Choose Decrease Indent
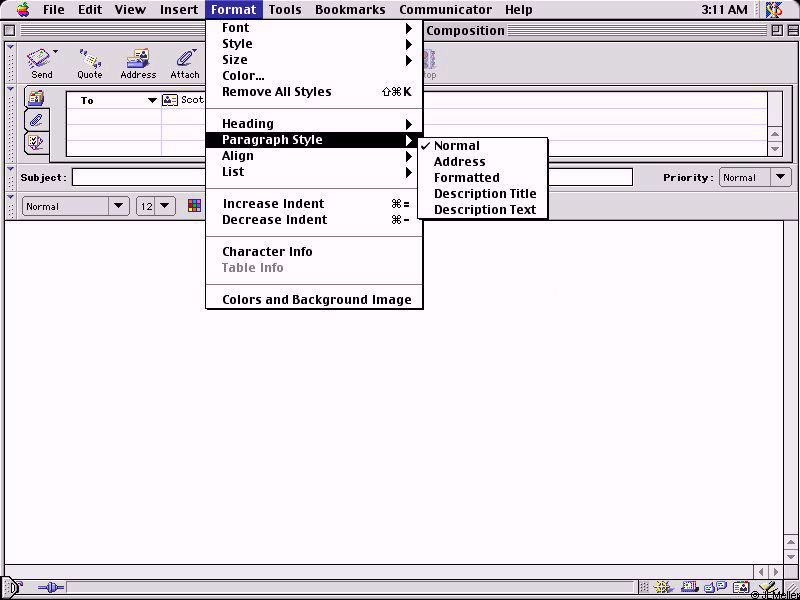 314,220
